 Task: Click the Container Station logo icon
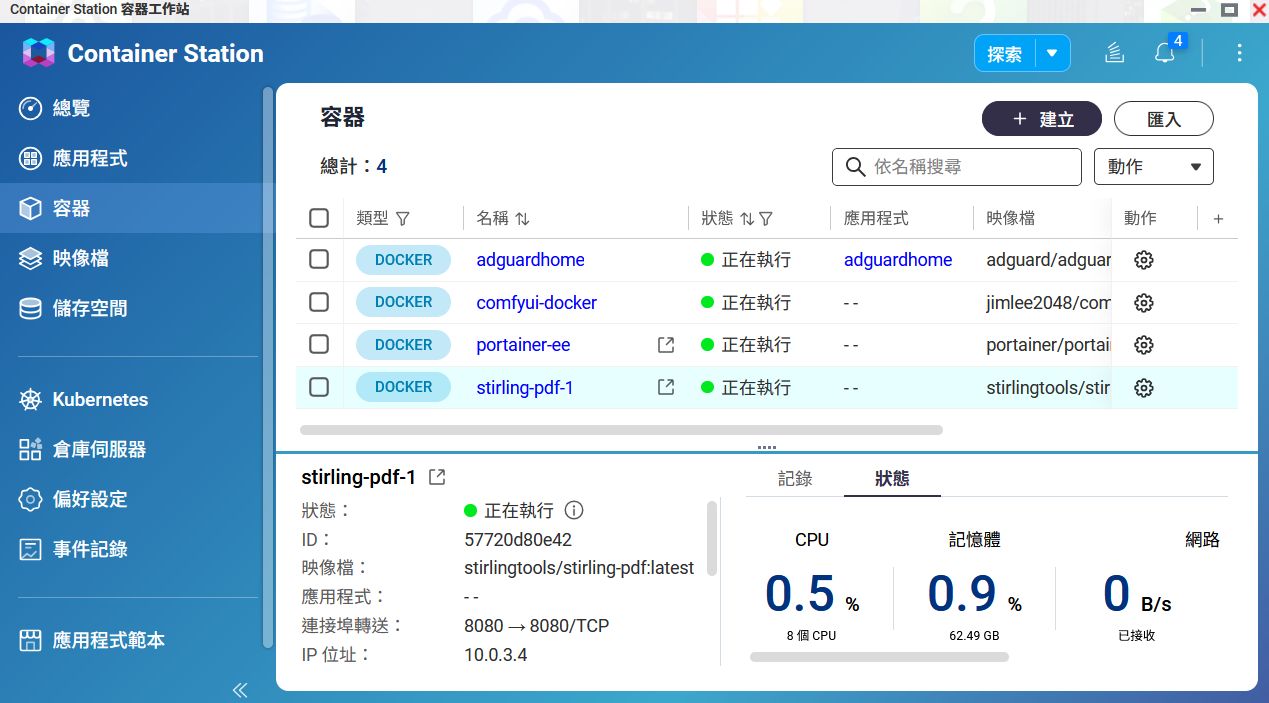tap(39, 53)
